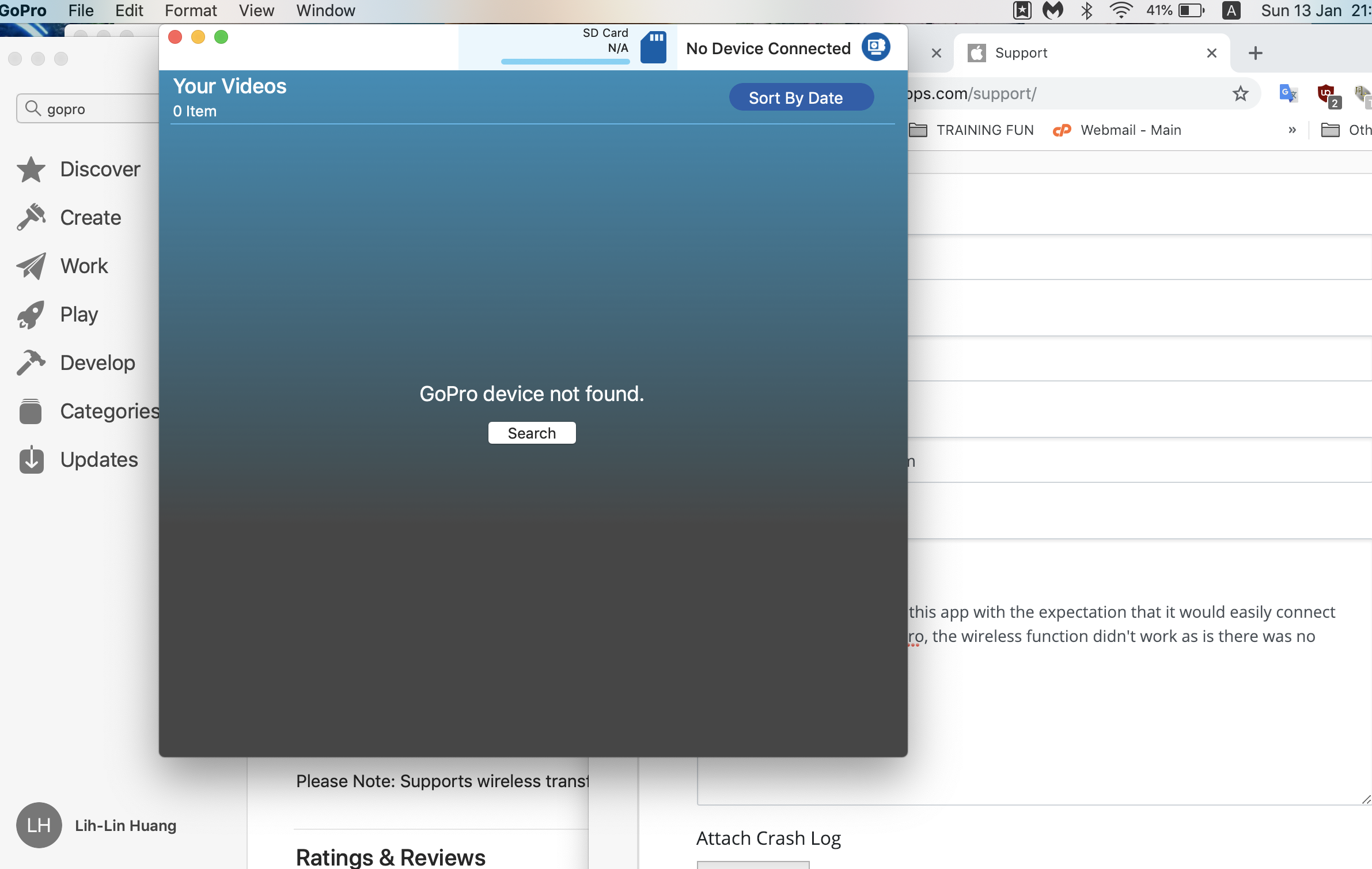Select the Work paper-plane icon in sidebar
This screenshot has height=869, width=1372.
pos(31,266)
